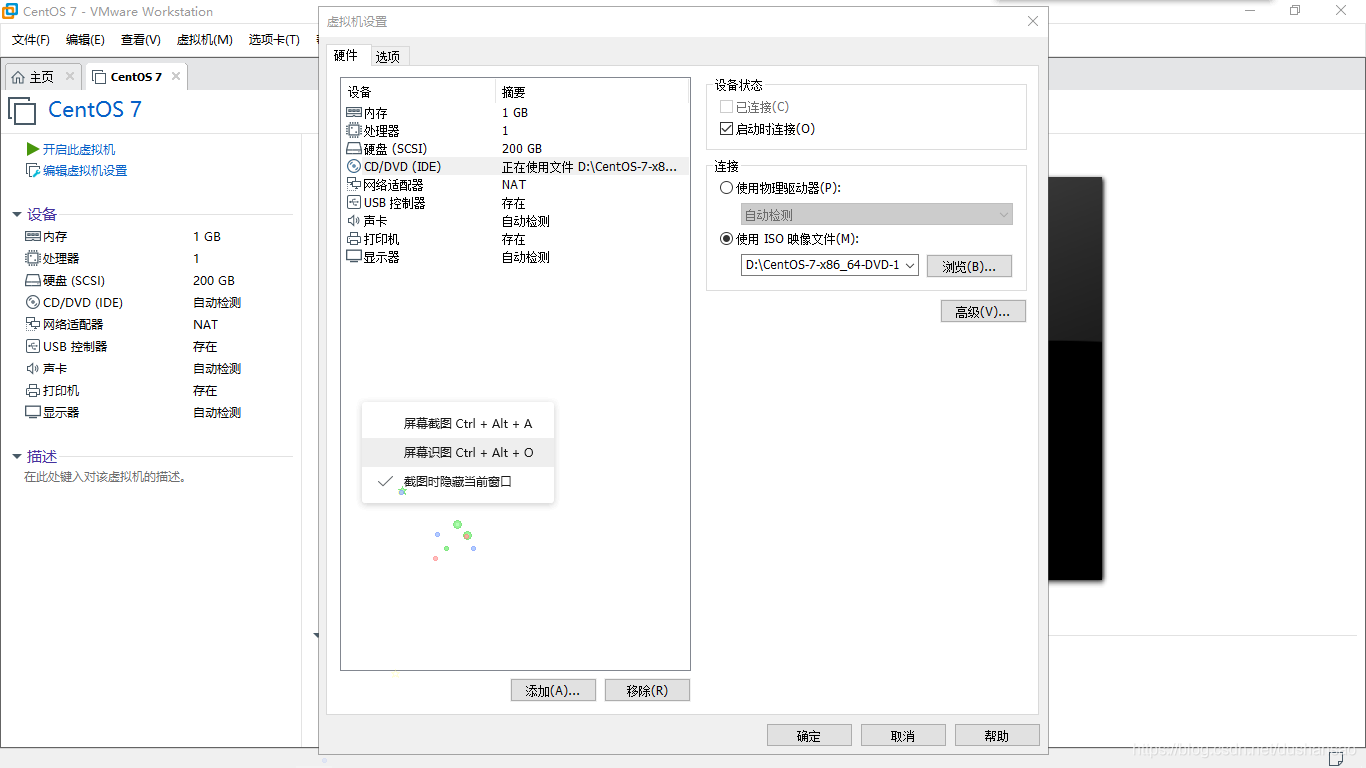
Task: Click USB controller icon in main window sidebar
Action: coord(33,346)
